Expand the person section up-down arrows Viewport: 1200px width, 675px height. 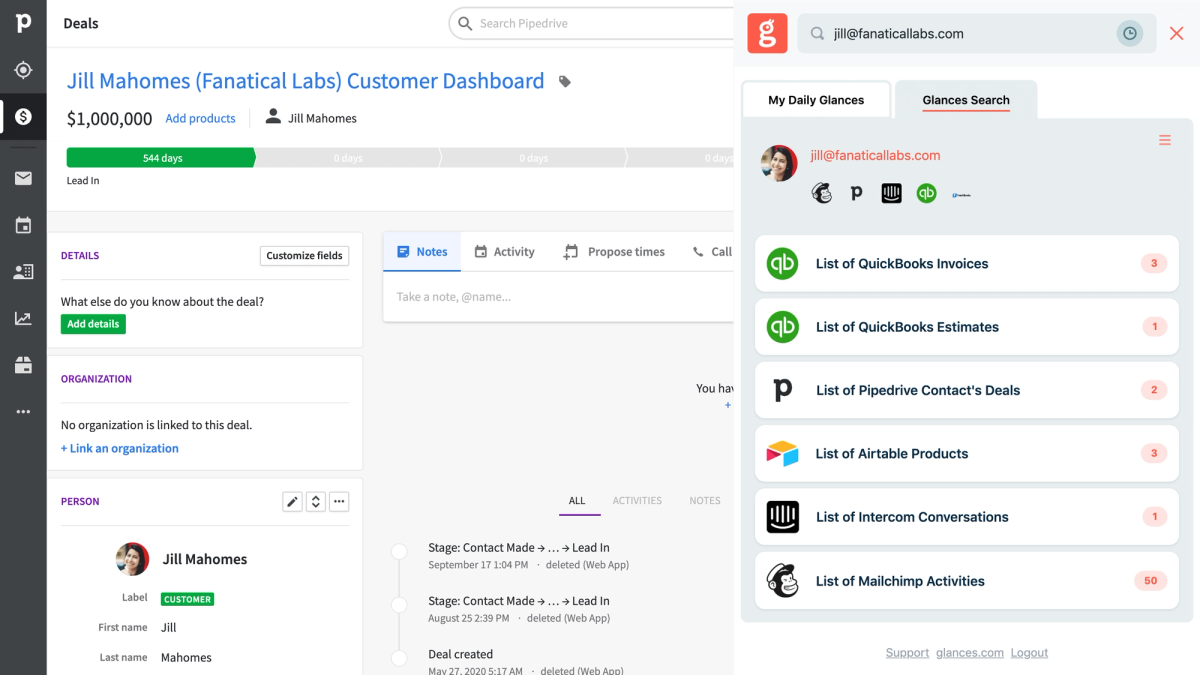pos(316,501)
